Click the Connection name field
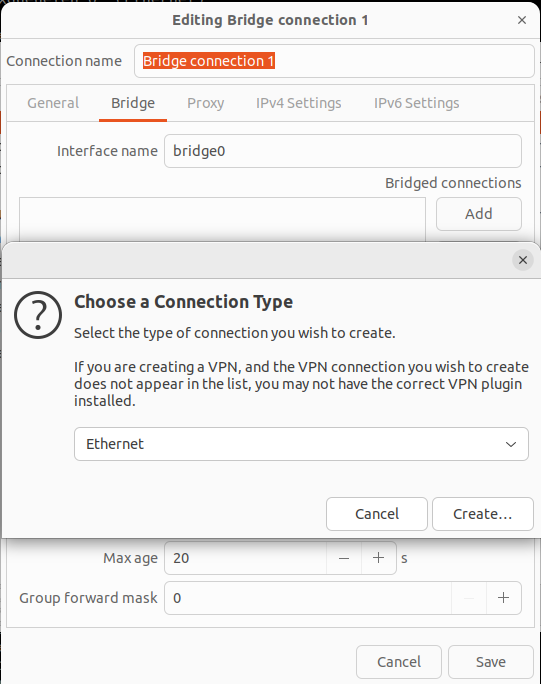 coord(334,61)
